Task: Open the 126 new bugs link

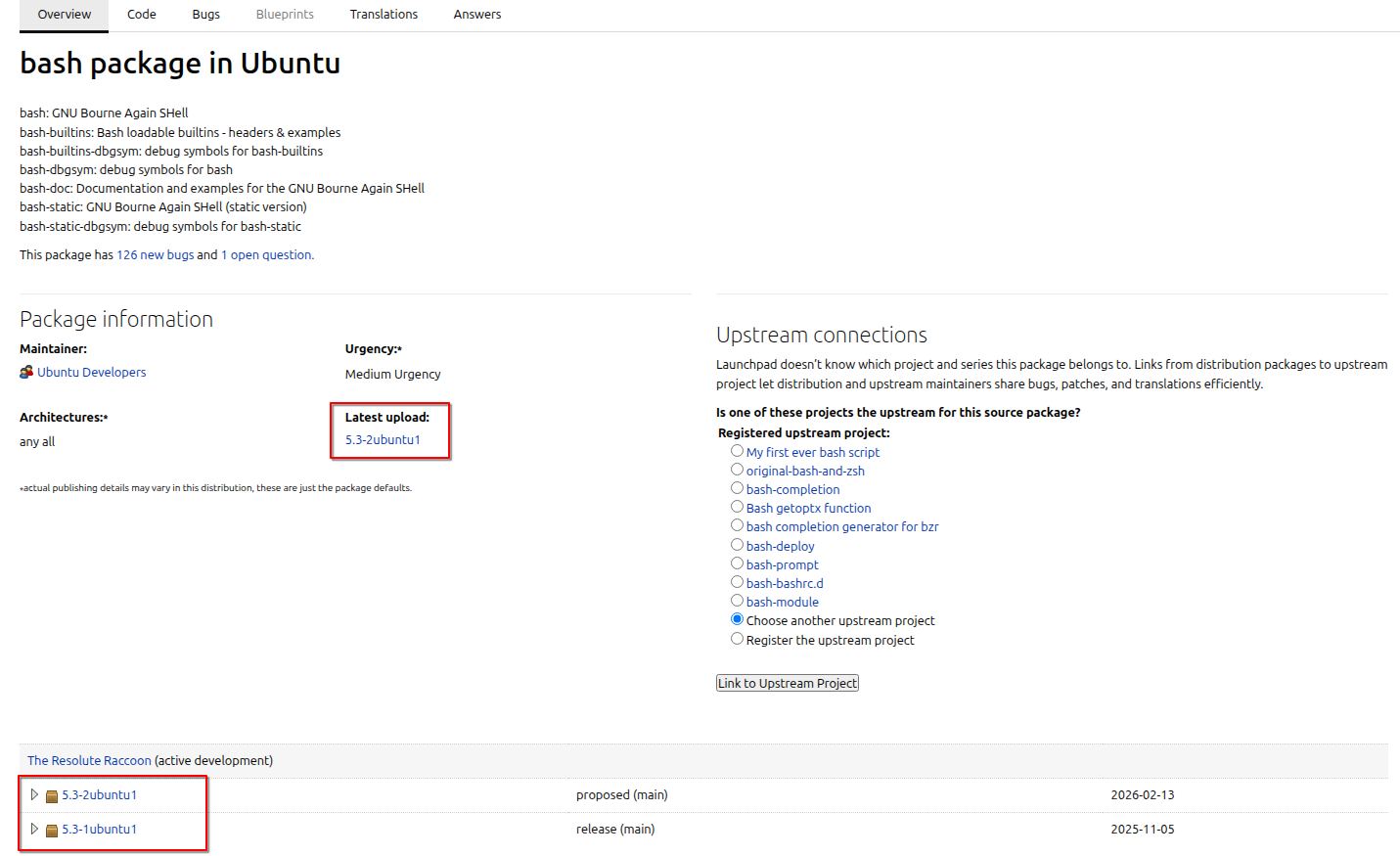Action: click(156, 255)
